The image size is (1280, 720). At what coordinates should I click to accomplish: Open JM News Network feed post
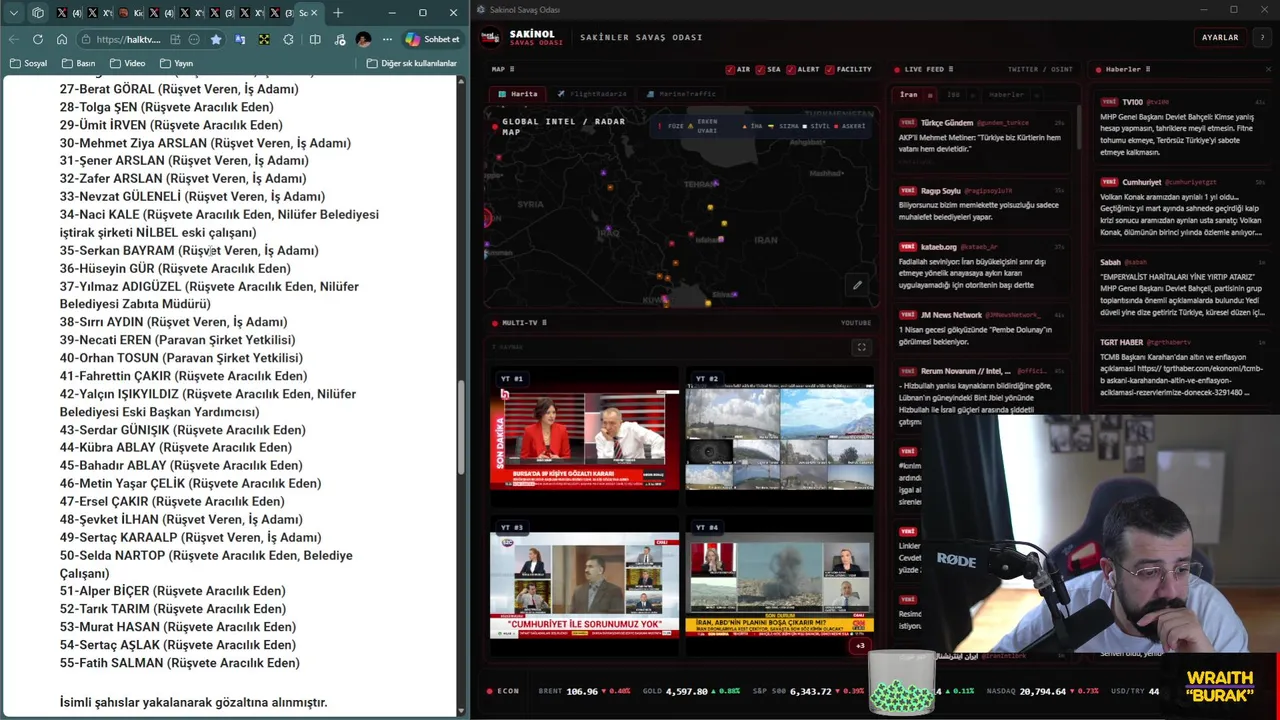tap(982, 328)
